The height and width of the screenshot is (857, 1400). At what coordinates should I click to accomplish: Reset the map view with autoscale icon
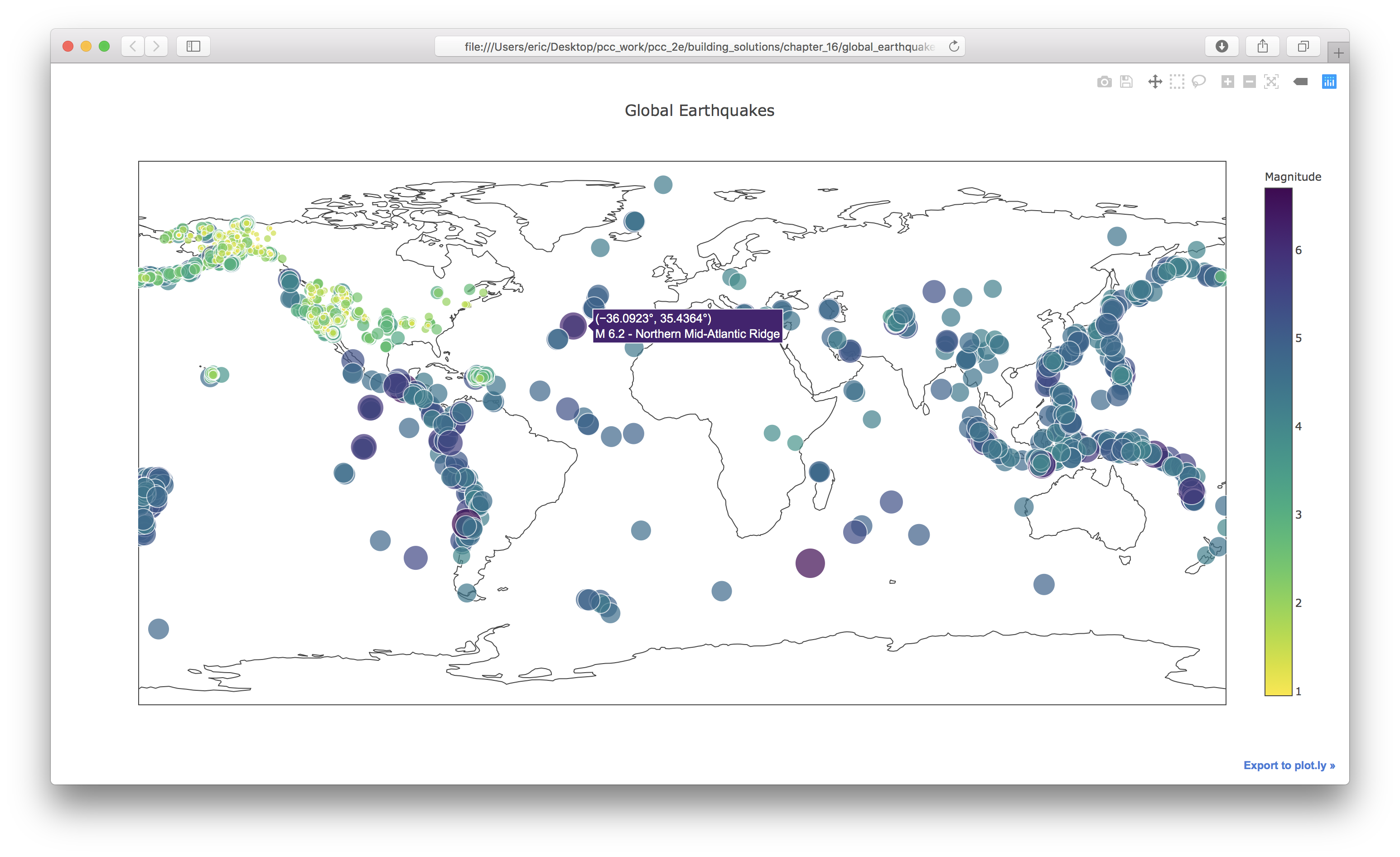(1272, 82)
